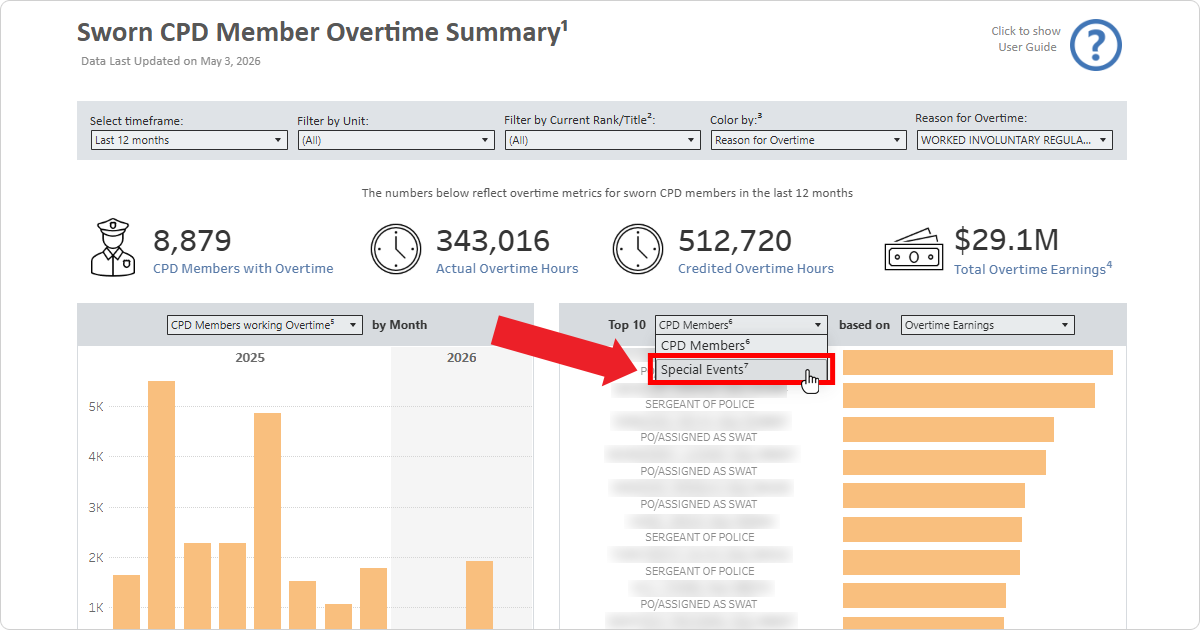Open the Color by dropdown
This screenshot has width=1200, height=630.
tap(809, 140)
